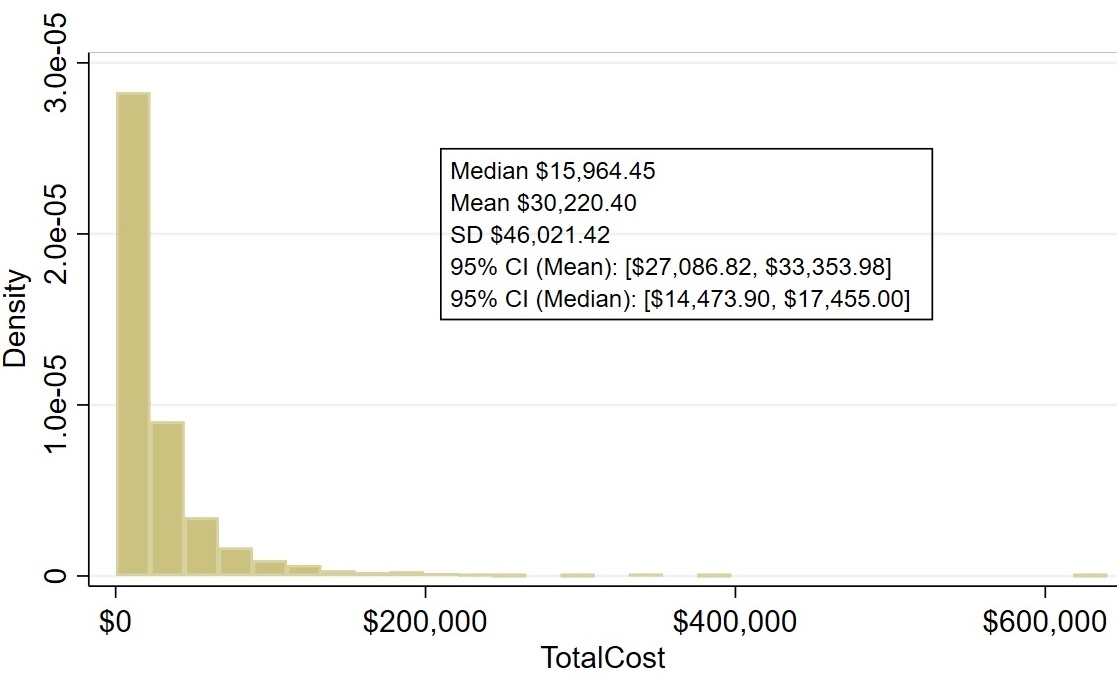Select the Density y-axis title
The height and width of the screenshot is (677, 1117).
15,319
